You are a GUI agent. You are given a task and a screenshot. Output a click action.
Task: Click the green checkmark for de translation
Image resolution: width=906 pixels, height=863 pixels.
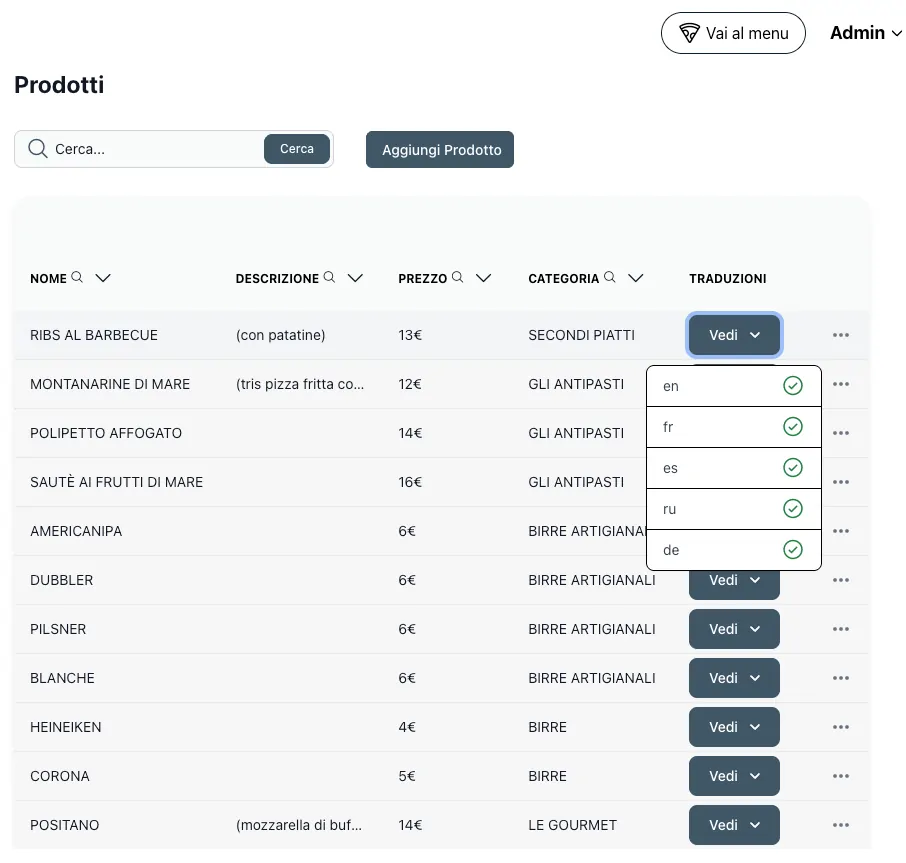tap(793, 549)
